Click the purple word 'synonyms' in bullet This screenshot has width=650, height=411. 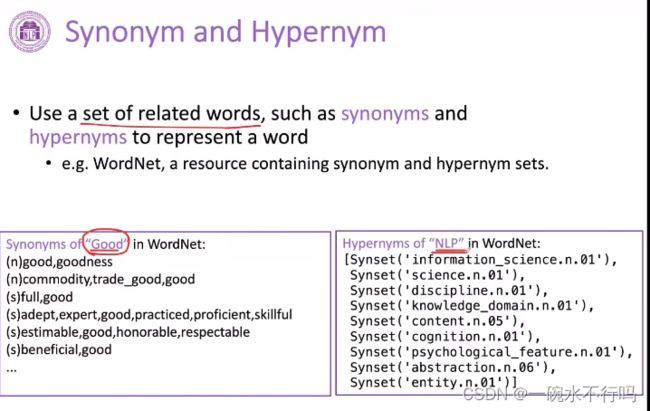point(385,114)
